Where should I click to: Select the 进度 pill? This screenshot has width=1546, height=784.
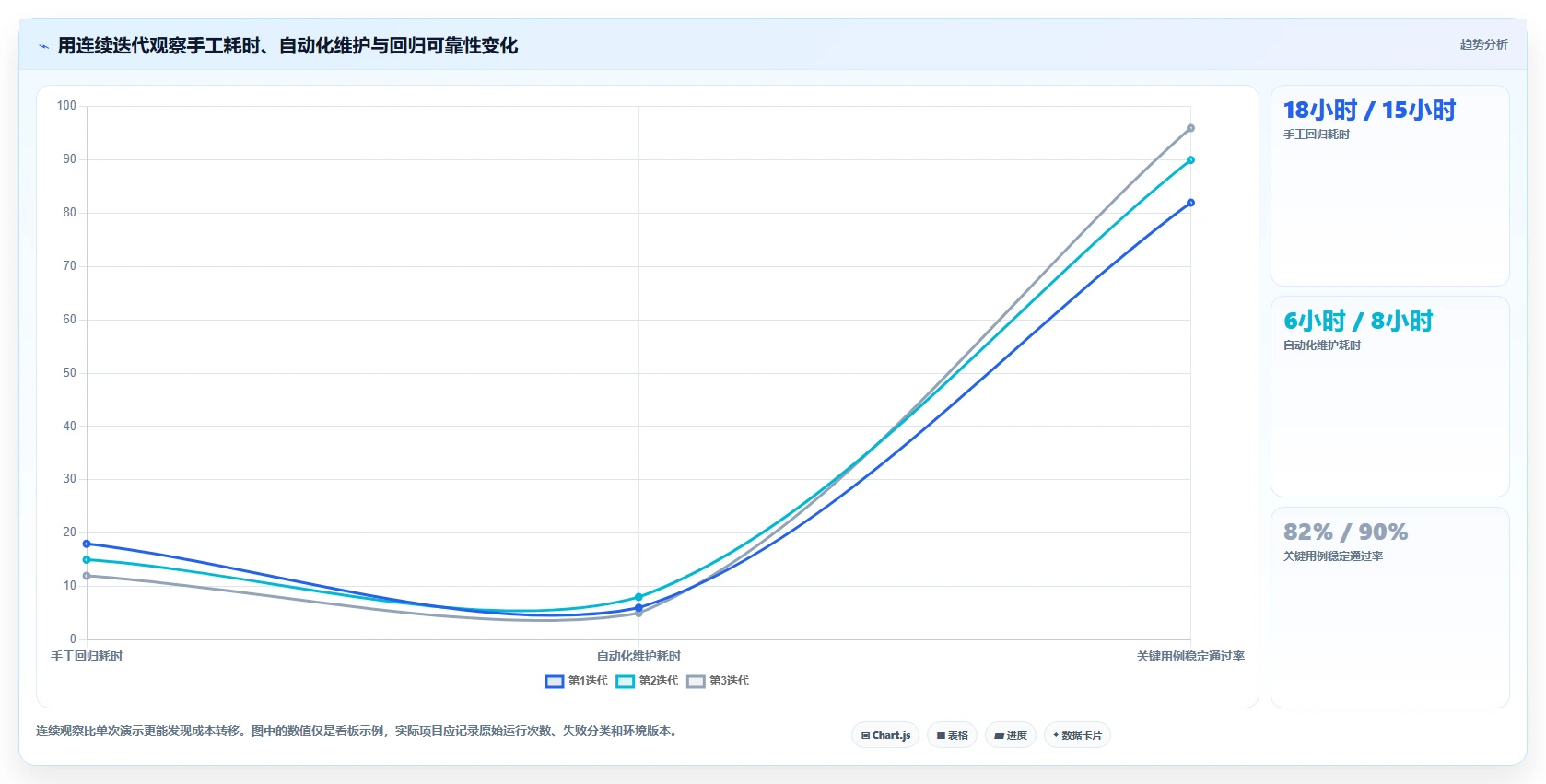[1011, 735]
